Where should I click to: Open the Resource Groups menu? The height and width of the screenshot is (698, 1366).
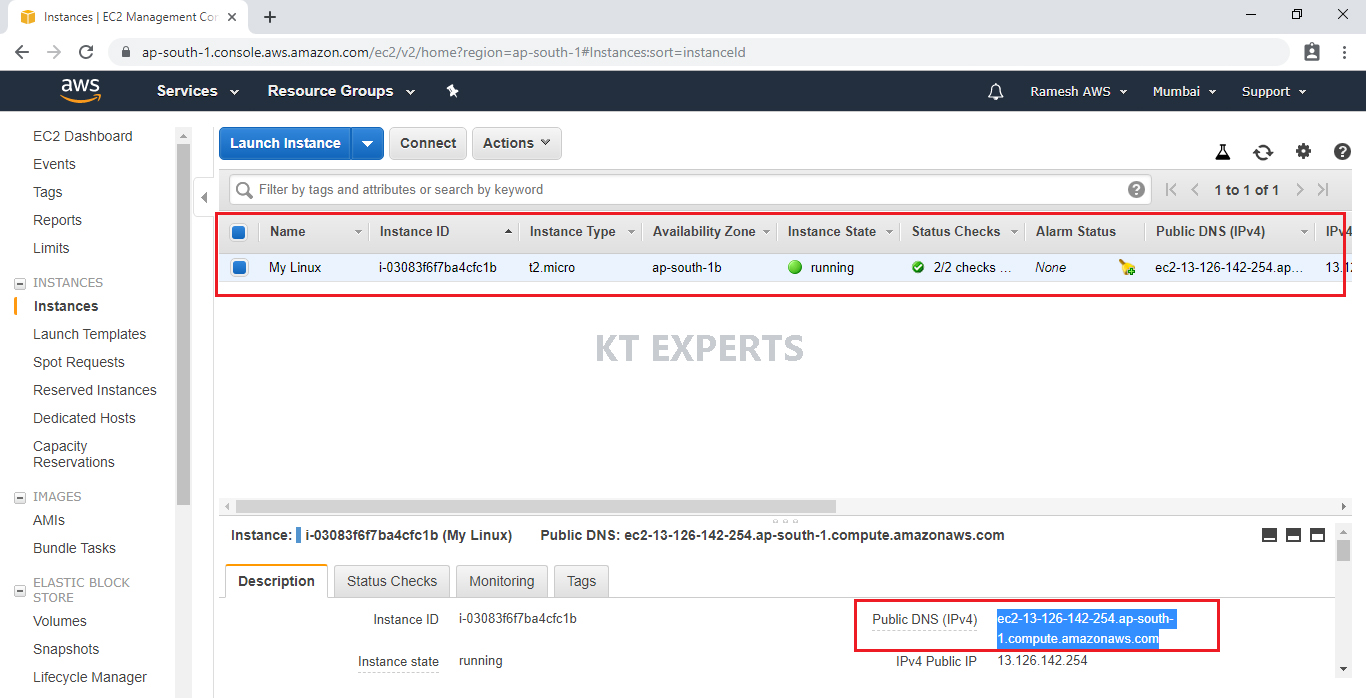341,91
